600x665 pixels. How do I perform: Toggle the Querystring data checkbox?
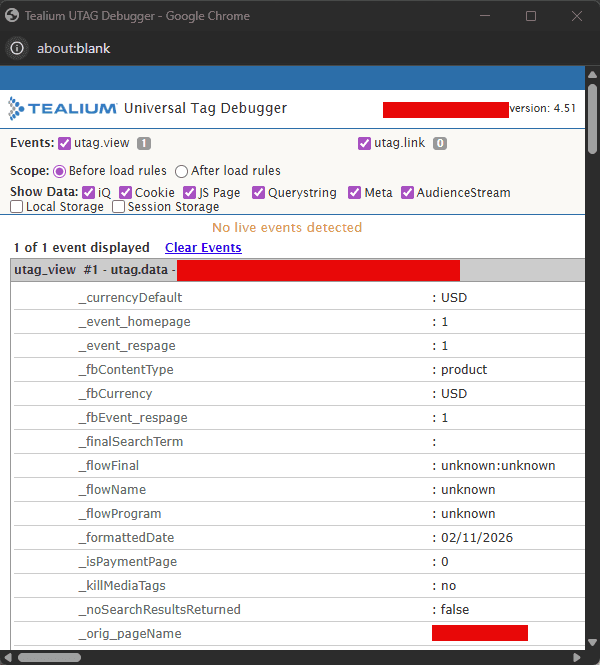(x=258, y=193)
